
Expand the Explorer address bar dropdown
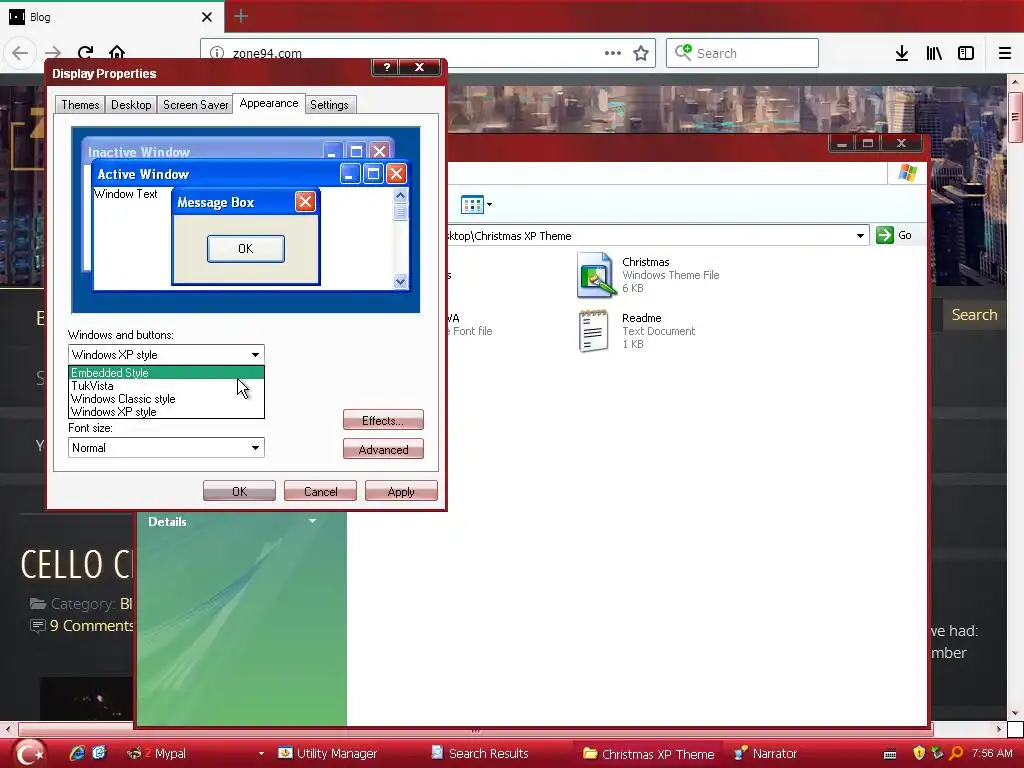[x=860, y=236]
